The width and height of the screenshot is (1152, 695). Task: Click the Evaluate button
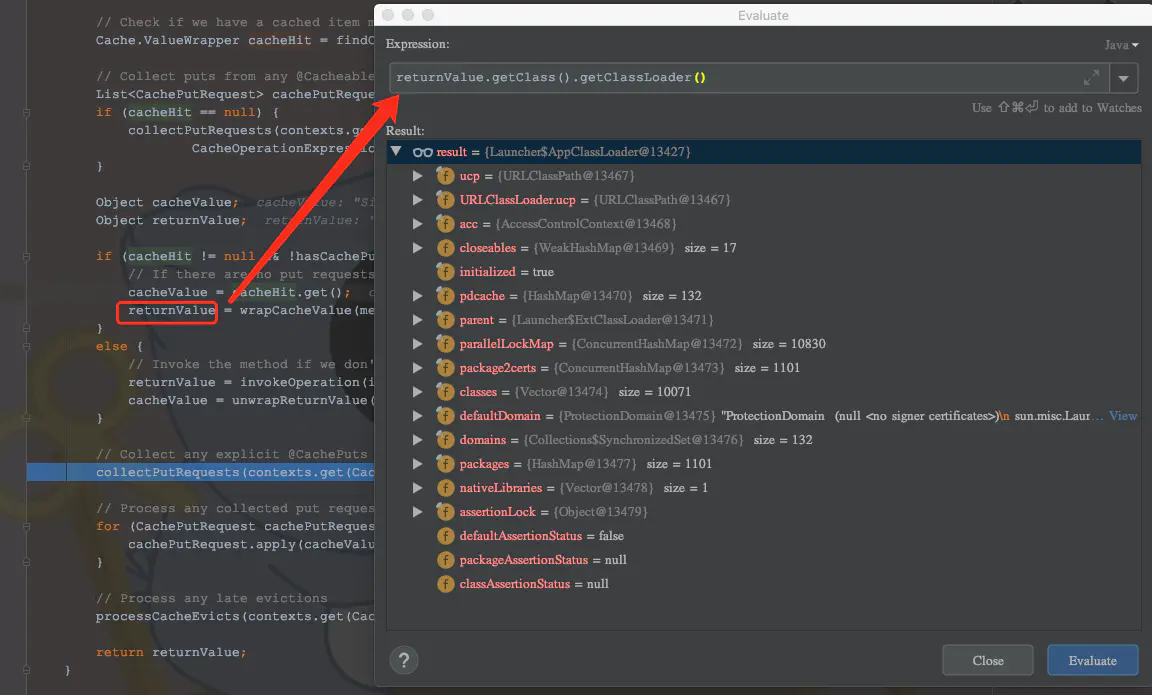click(1092, 660)
